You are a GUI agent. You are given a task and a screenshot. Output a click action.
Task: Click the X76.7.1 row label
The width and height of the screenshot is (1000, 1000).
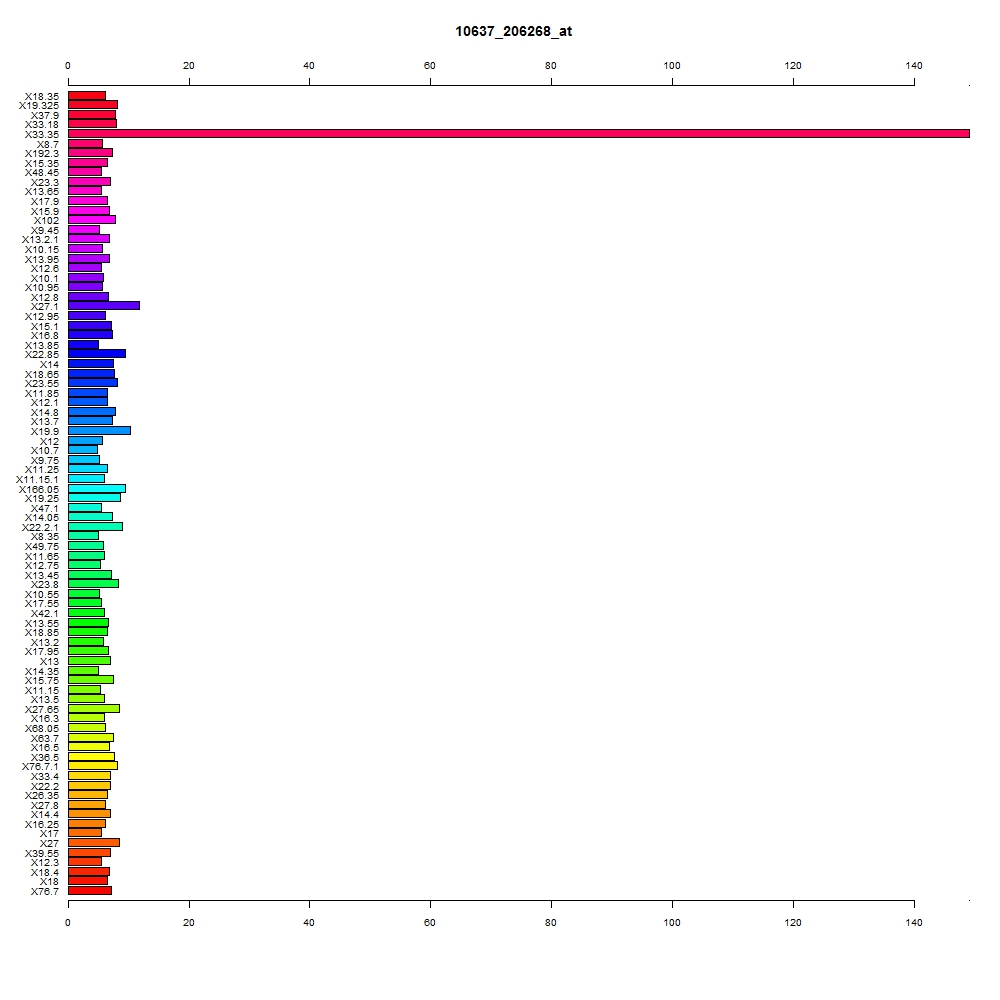[40, 767]
